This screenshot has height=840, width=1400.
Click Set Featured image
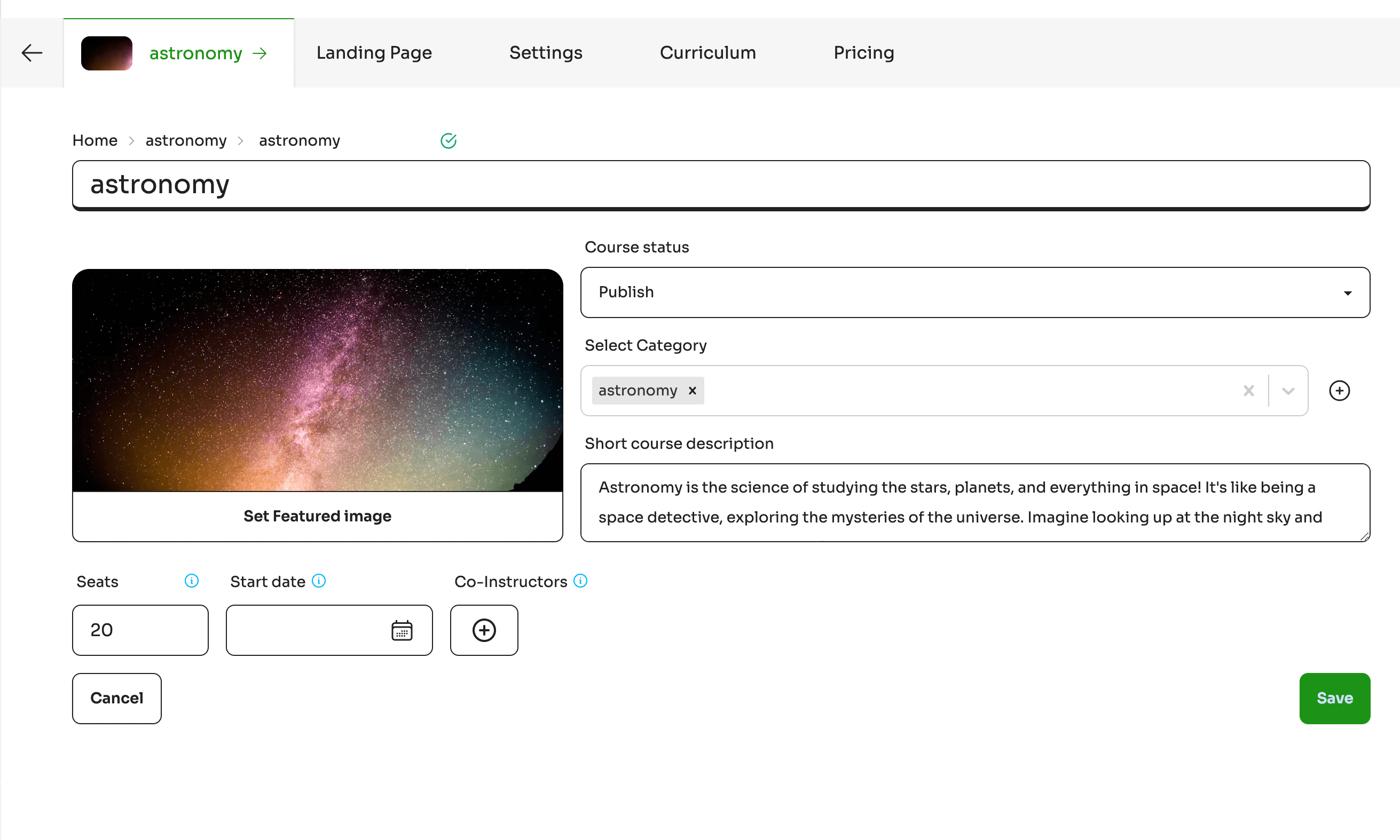pyautogui.click(x=317, y=516)
